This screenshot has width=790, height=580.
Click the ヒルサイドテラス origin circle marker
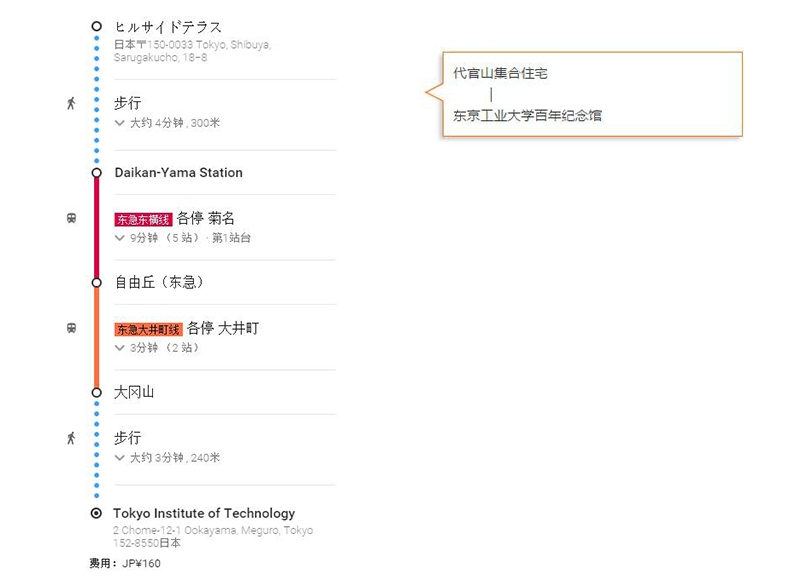(96, 26)
